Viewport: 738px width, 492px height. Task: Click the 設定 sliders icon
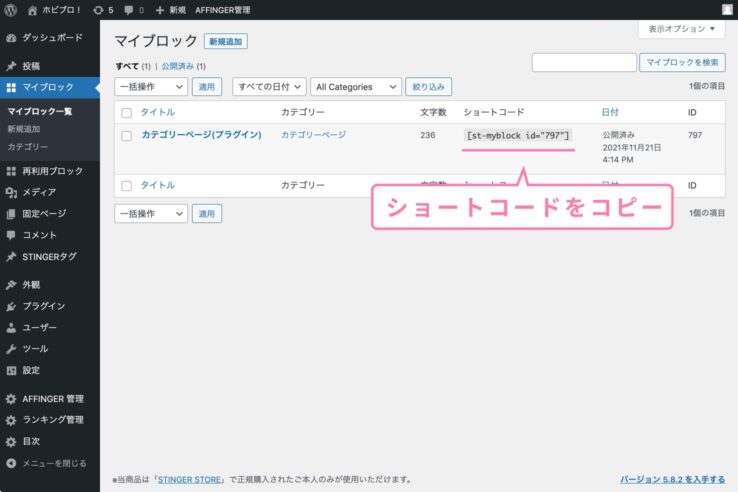[x=11, y=371]
